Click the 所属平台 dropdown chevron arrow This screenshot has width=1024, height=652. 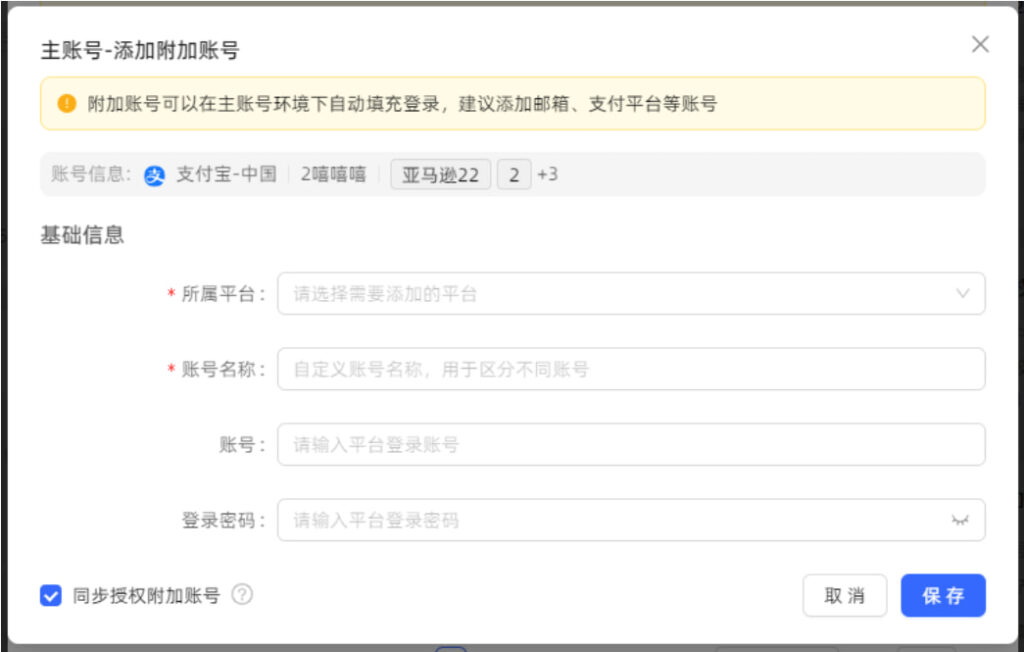coord(962,293)
